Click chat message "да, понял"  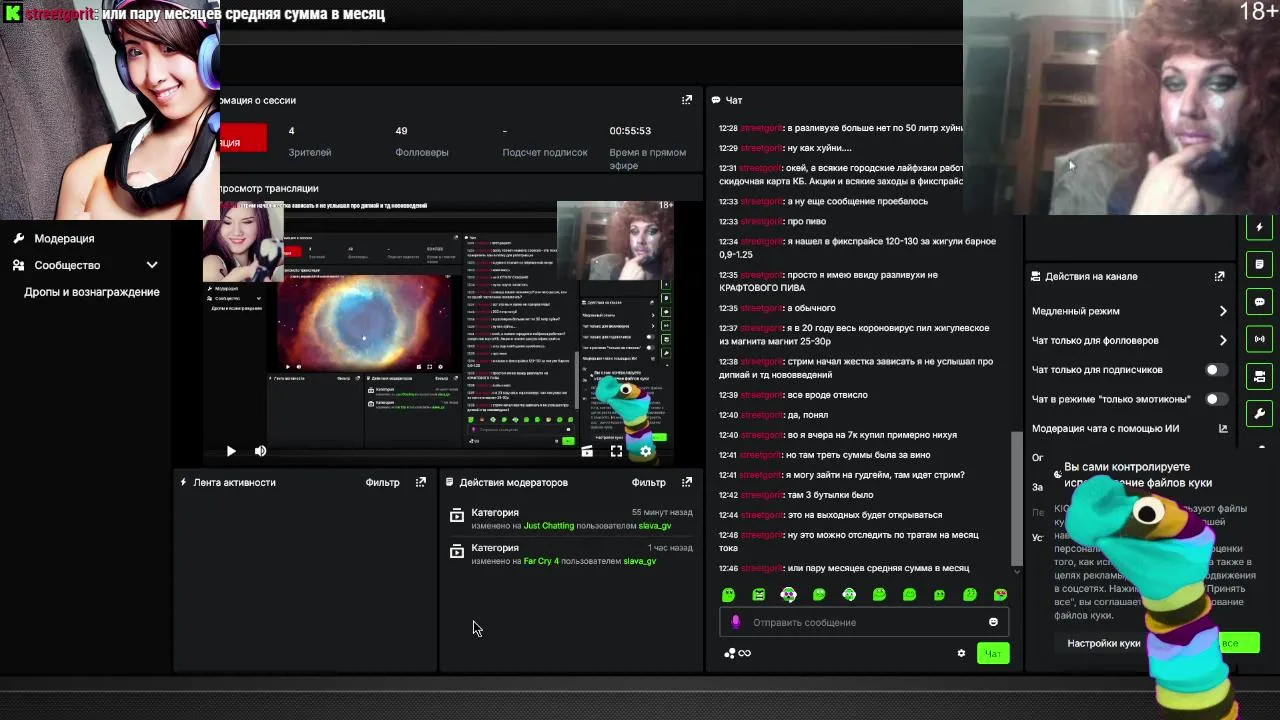(808, 415)
